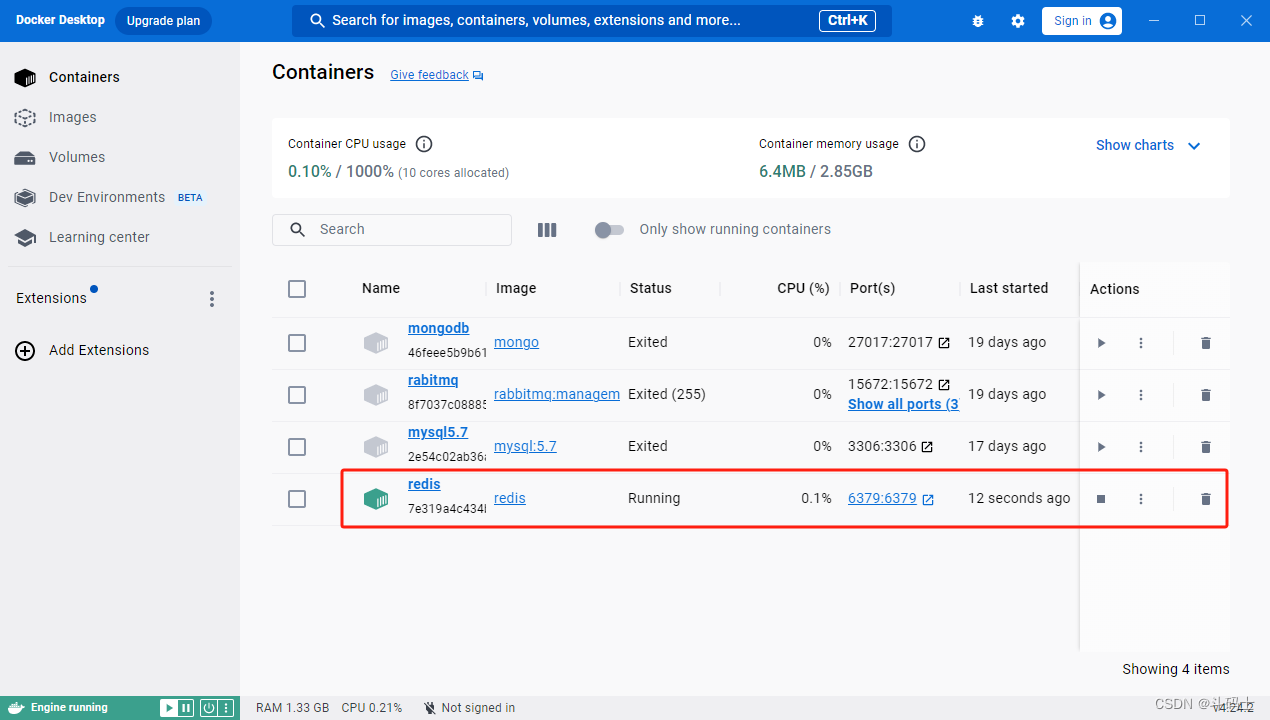The image size is (1270, 720).
Task: Check the rabitmq row checkbox
Action: click(x=297, y=395)
